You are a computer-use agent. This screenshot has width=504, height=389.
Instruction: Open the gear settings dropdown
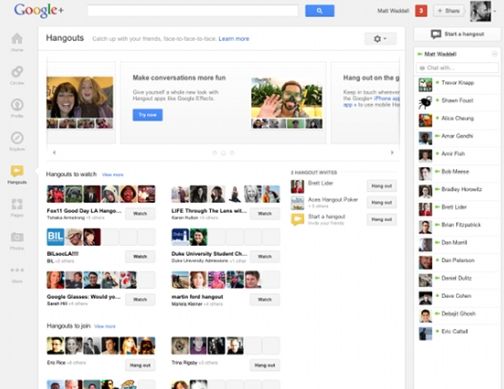(380, 39)
